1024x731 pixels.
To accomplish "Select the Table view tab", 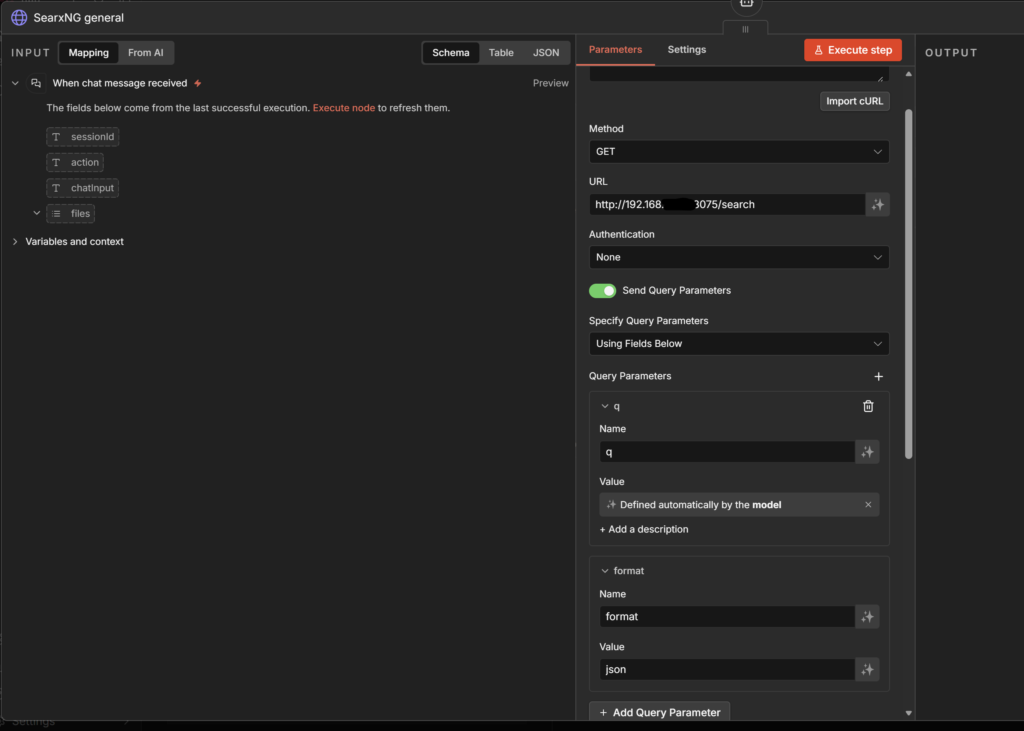I will click(501, 53).
